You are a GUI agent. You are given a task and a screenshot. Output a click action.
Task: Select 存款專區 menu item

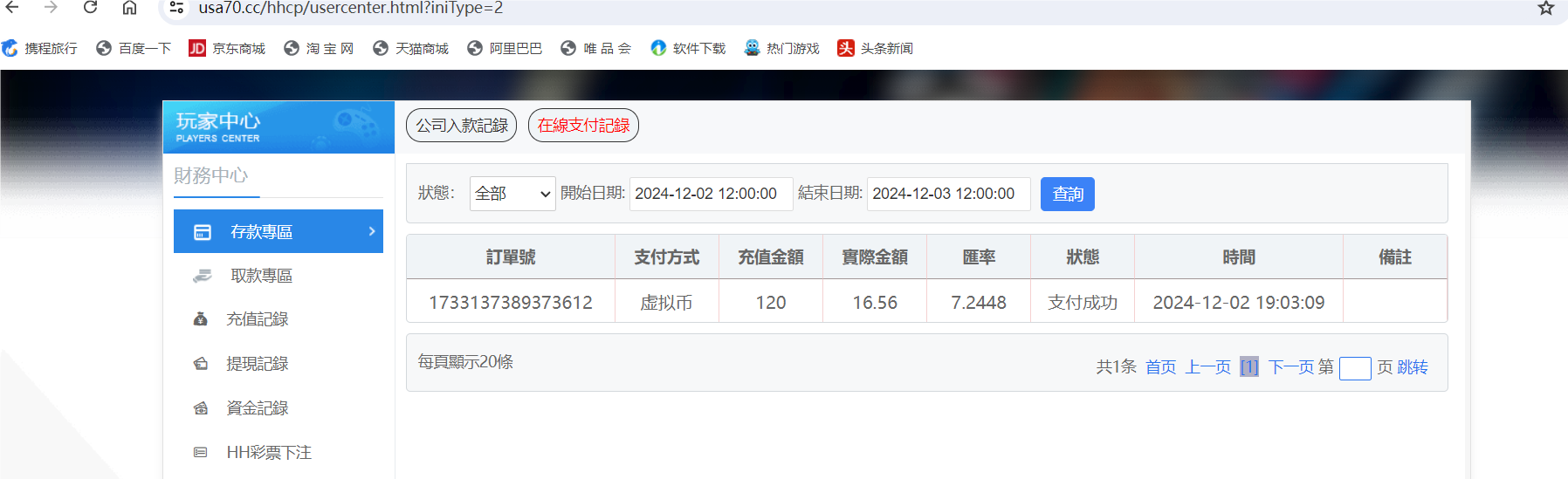click(279, 231)
